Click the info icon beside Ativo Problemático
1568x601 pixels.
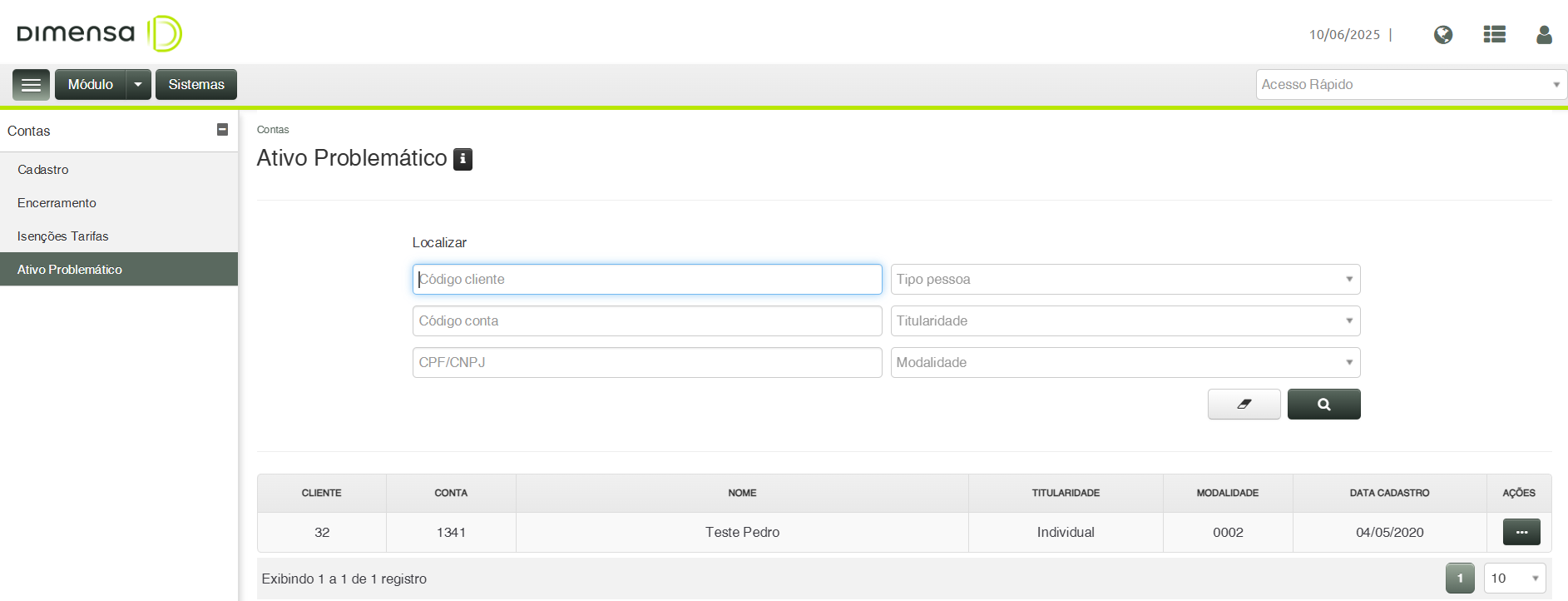(x=462, y=158)
